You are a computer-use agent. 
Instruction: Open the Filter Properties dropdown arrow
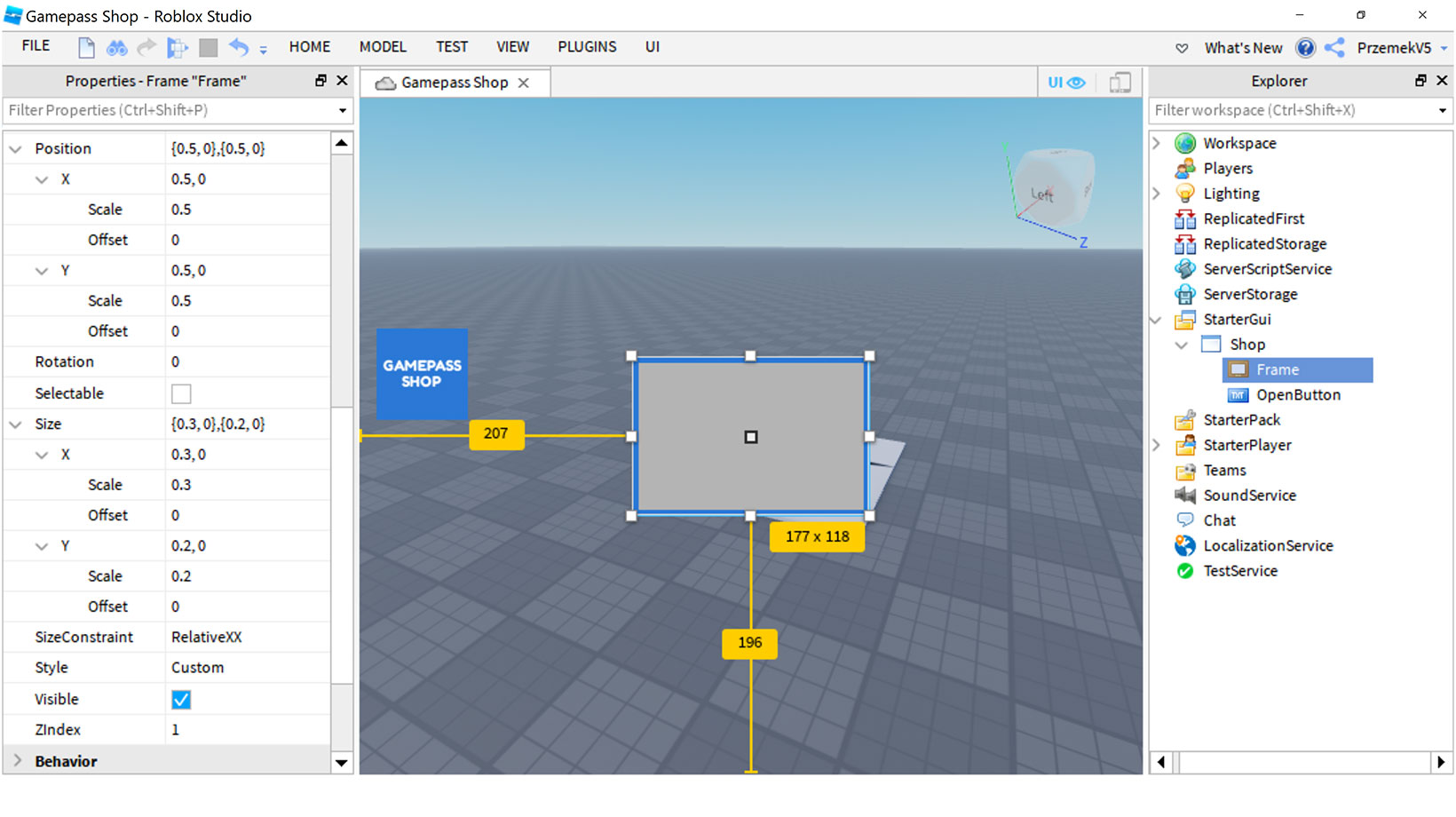click(343, 111)
